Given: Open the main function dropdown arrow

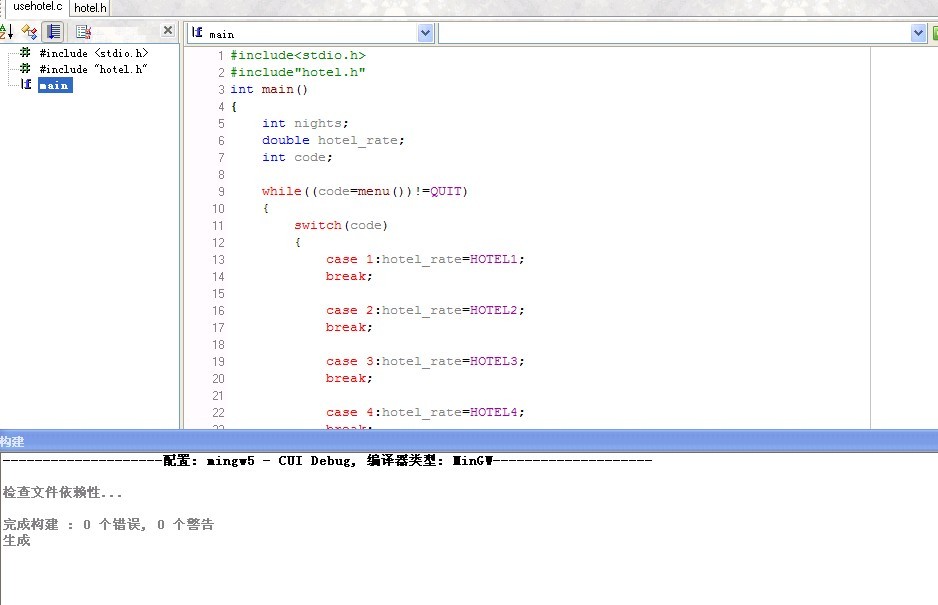Looking at the screenshot, I should coord(425,33).
